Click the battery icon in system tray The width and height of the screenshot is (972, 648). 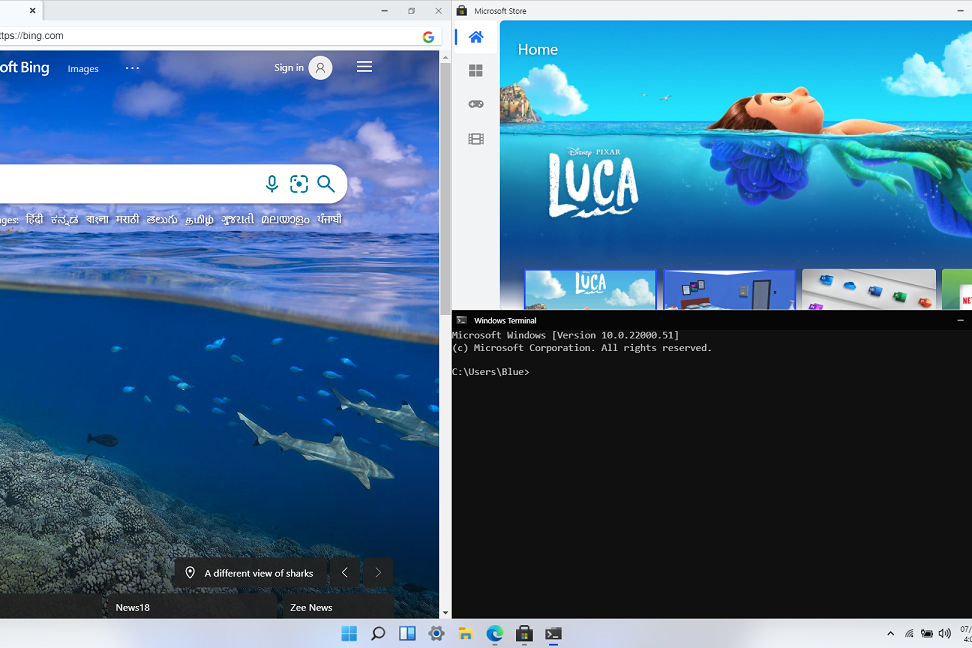pyautogui.click(x=927, y=633)
